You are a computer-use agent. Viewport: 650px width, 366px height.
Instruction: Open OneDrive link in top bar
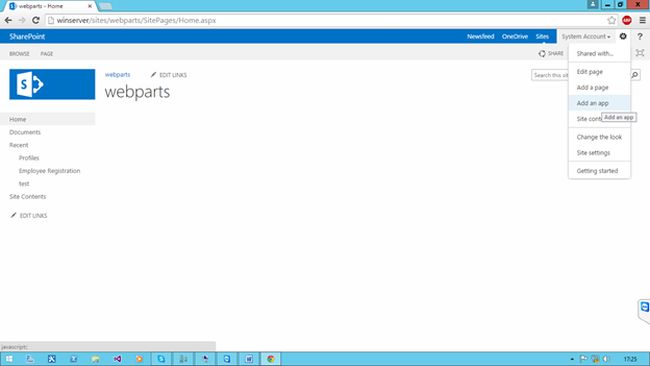515,36
